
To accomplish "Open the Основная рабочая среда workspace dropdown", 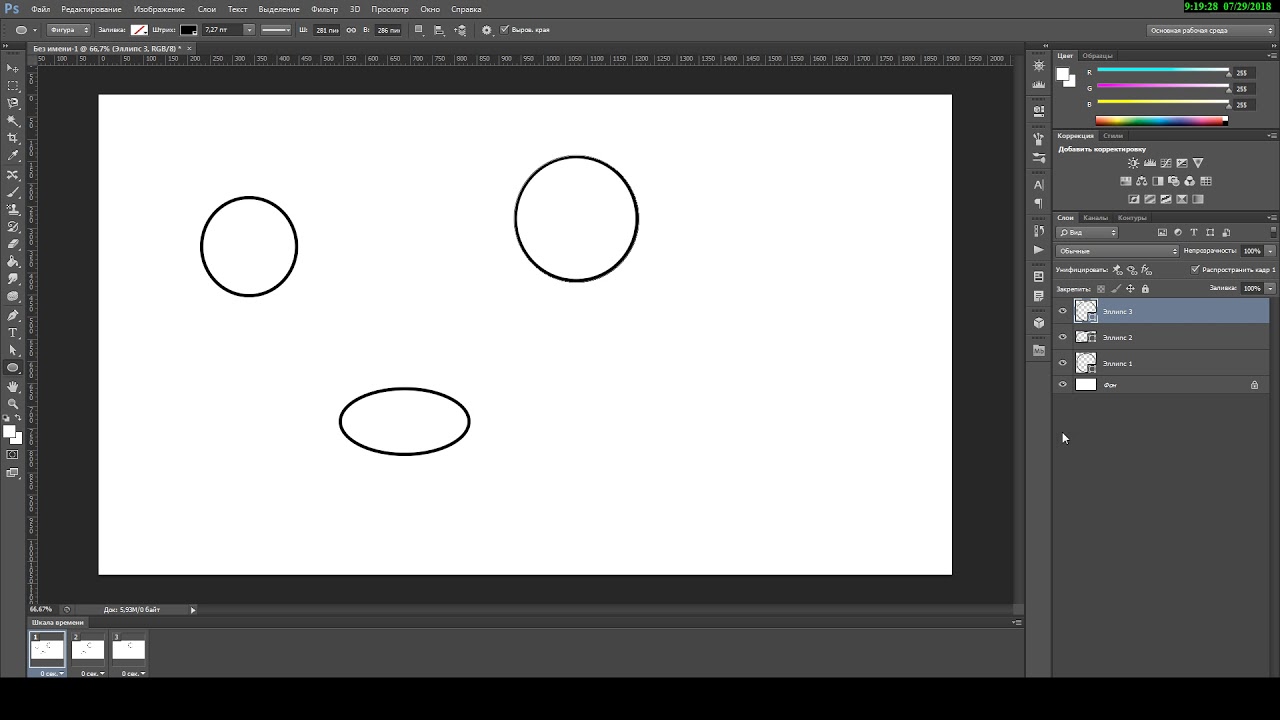I will 1210,30.
